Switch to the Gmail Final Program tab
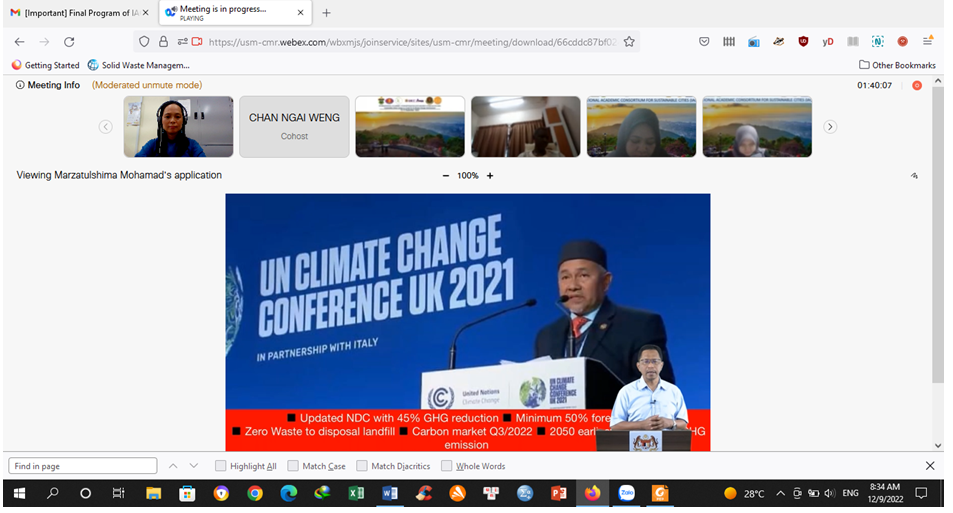 coord(75,13)
